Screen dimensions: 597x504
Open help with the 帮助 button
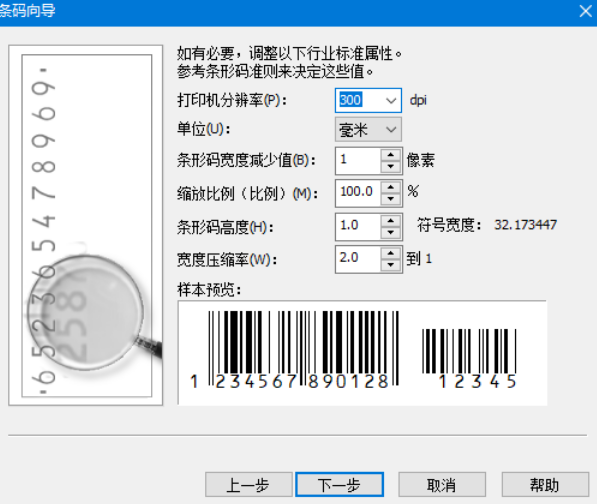point(545,485)
